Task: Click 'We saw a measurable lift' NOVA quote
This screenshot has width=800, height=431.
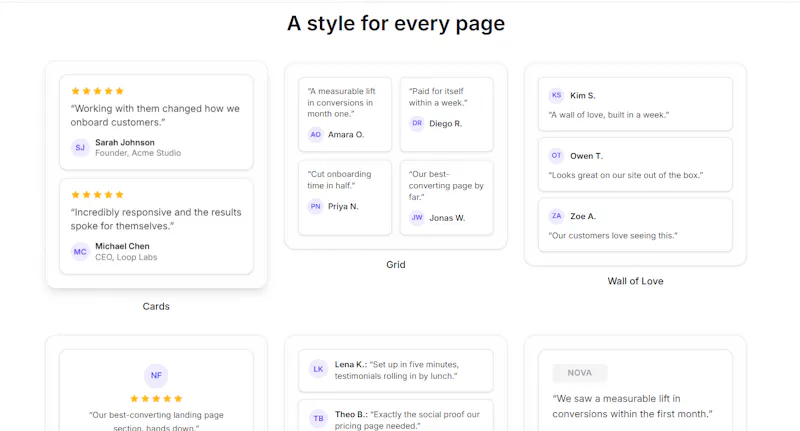Action: 632,406
